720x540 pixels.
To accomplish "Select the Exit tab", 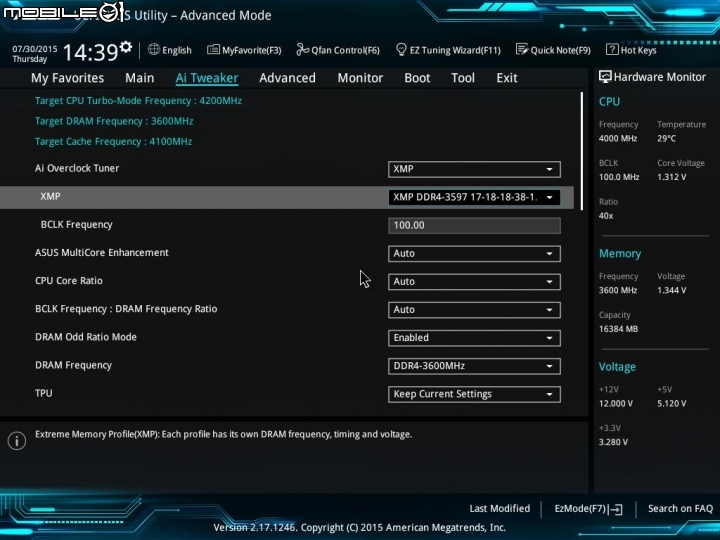I will (507, 78).
